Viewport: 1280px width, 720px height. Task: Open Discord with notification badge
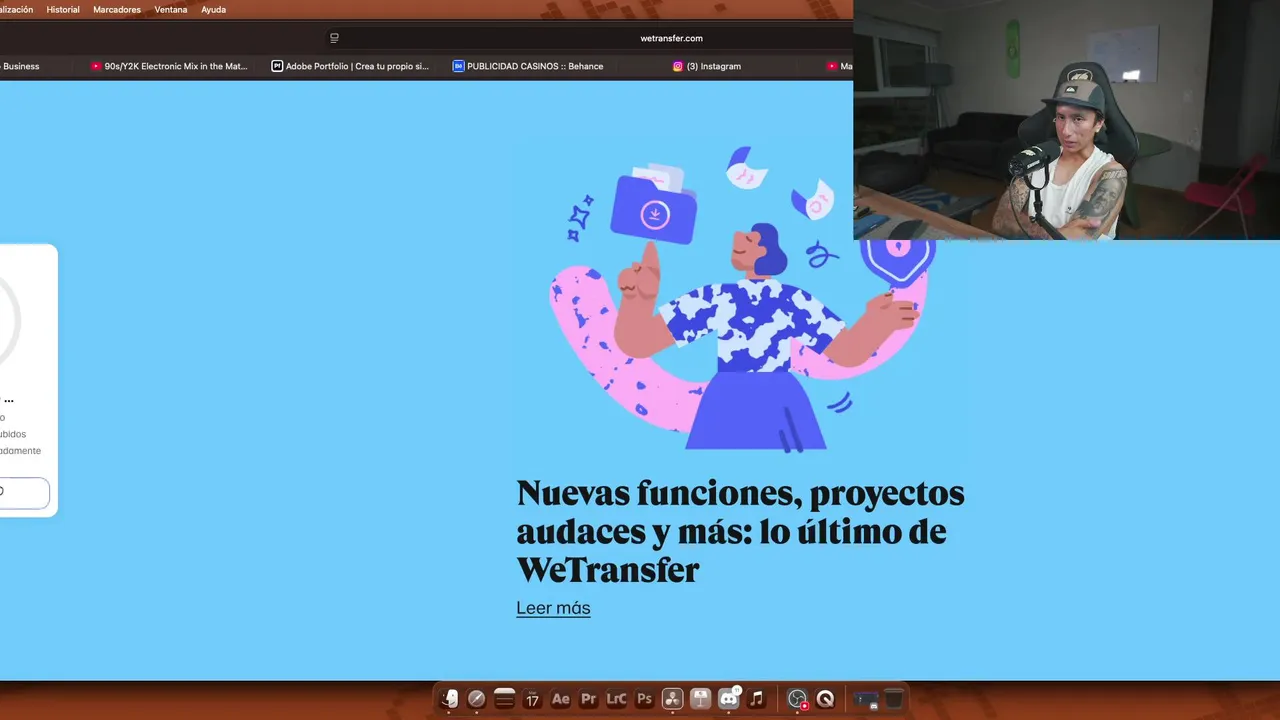[x=729, y=699]
